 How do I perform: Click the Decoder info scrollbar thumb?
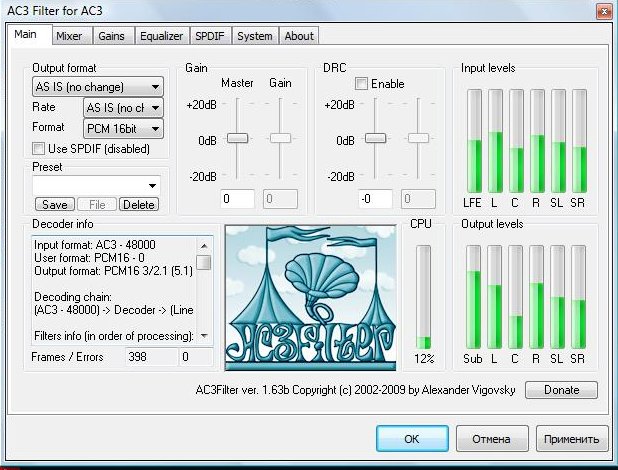tap(204, 263)
